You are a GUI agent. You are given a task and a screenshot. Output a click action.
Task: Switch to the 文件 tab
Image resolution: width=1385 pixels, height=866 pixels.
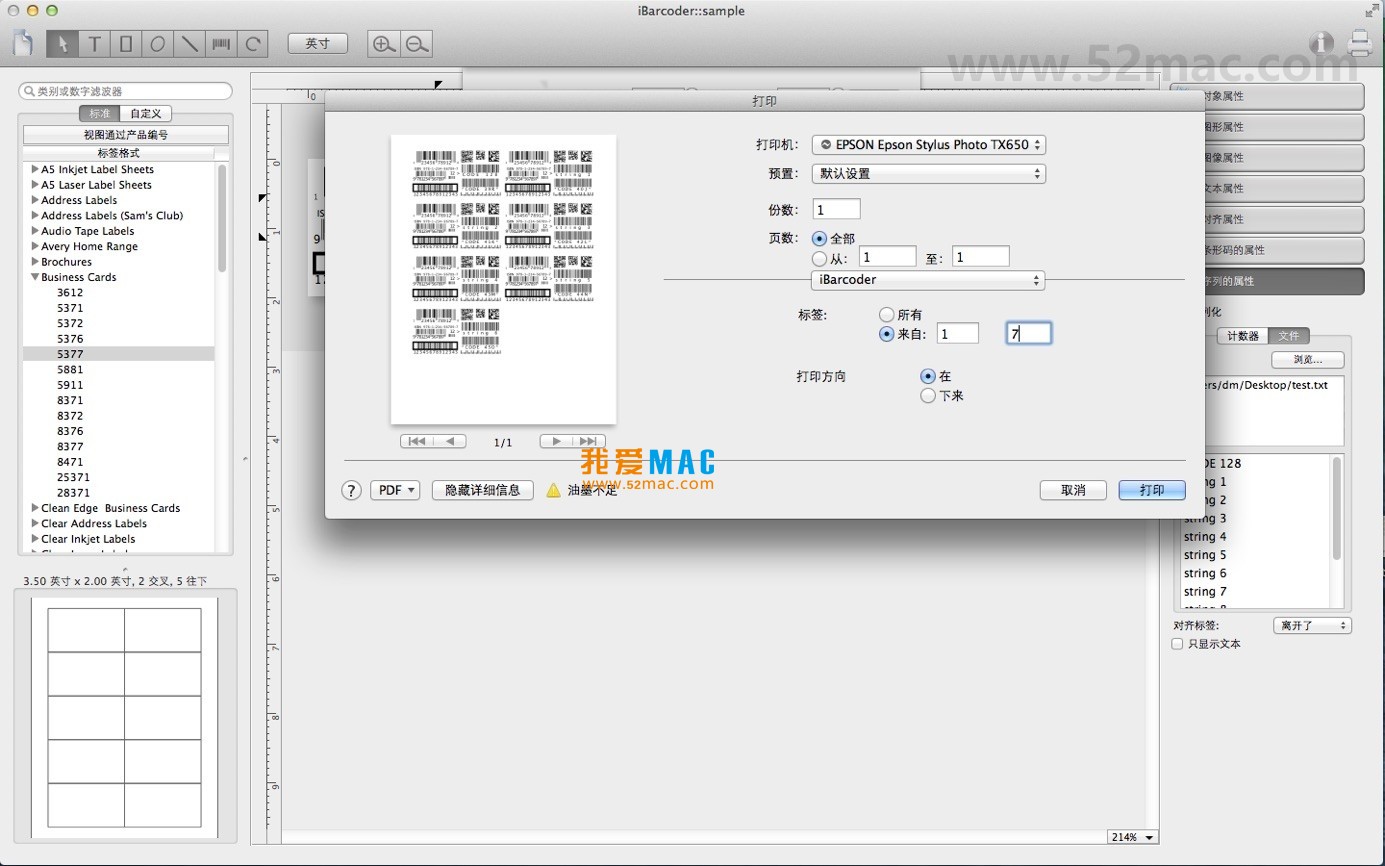[x=1289, y=336]
